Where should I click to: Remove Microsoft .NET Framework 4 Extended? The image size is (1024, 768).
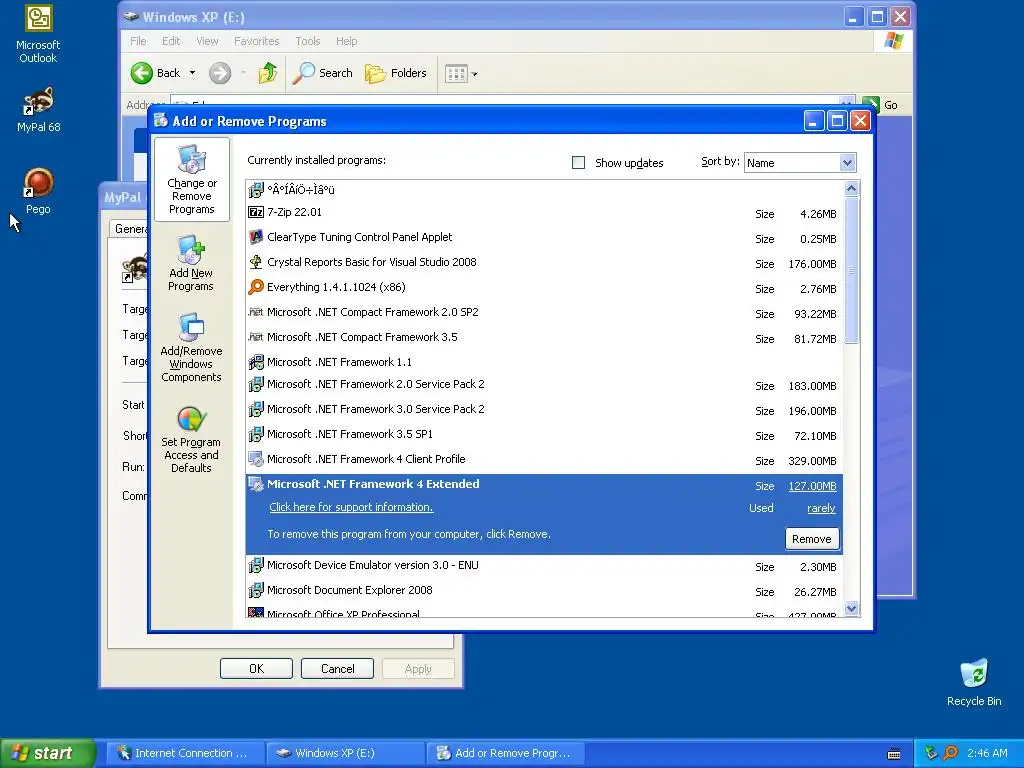(812, 539)
